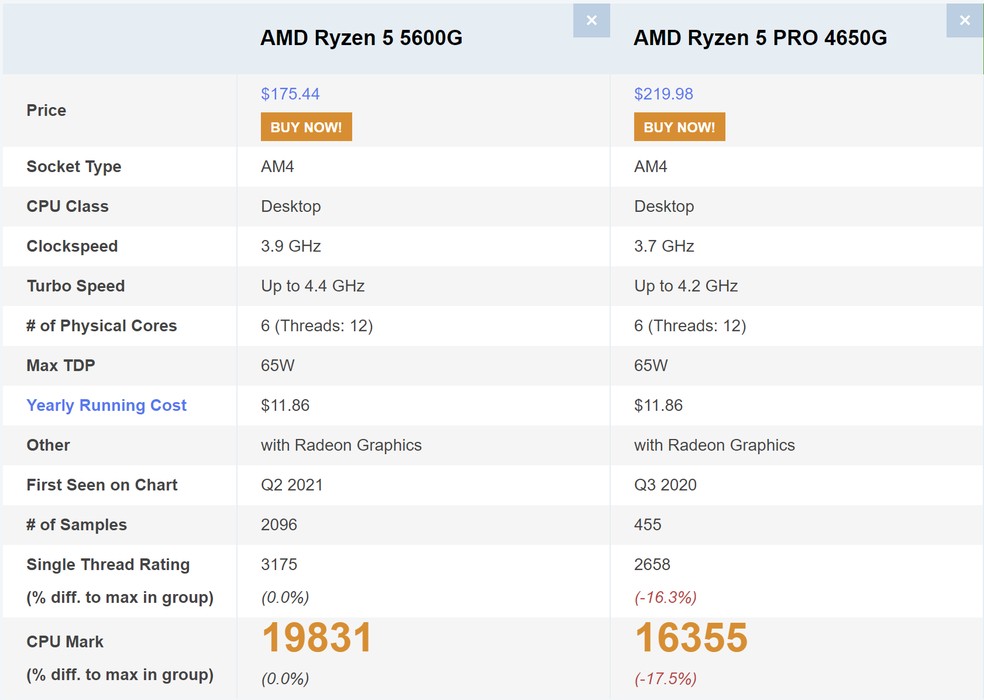The image size is (984, 700).
Task: Open the $219.98 price link
Action: pos(663,94)
